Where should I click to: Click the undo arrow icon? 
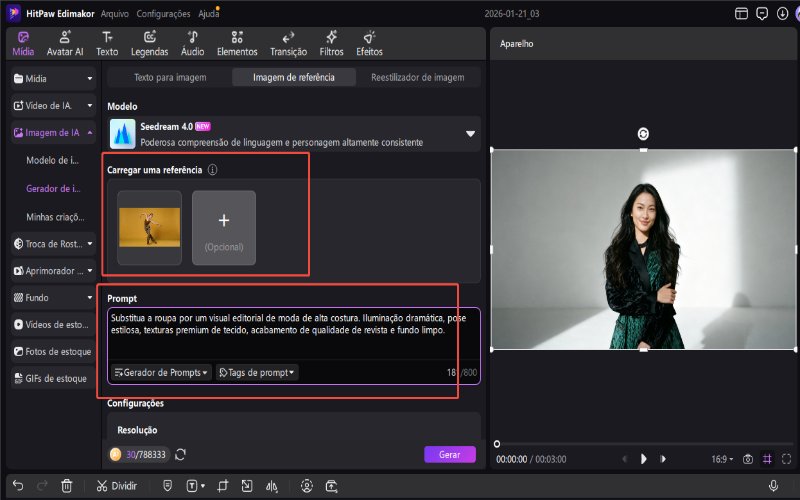(18, 485)
